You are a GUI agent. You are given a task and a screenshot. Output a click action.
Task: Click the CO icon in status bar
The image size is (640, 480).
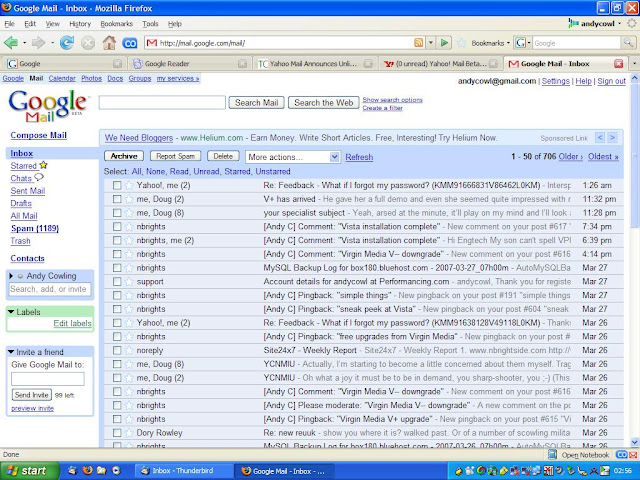pyautogui.click(x=622, y=454)
